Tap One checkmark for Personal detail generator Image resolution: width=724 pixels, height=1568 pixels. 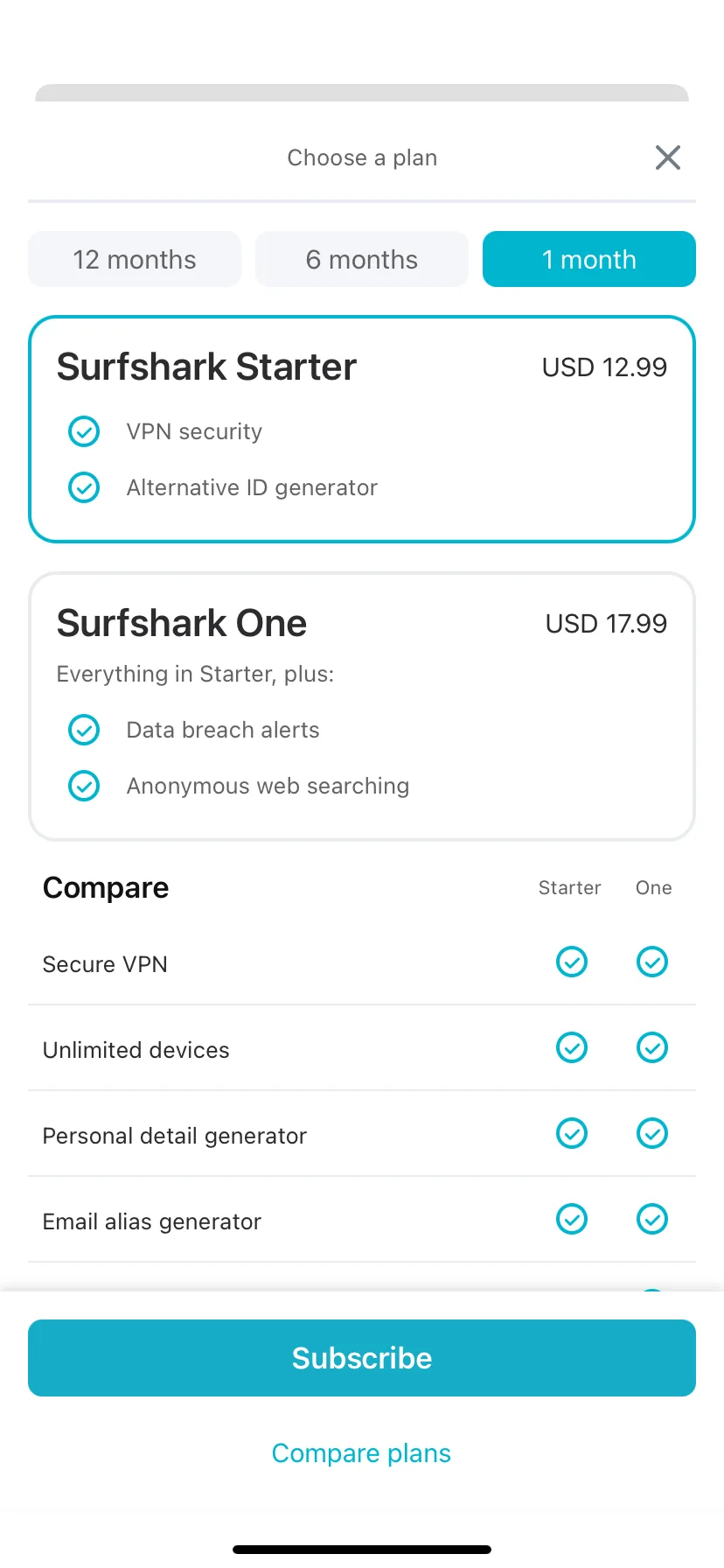click(x=652, y=1133)
